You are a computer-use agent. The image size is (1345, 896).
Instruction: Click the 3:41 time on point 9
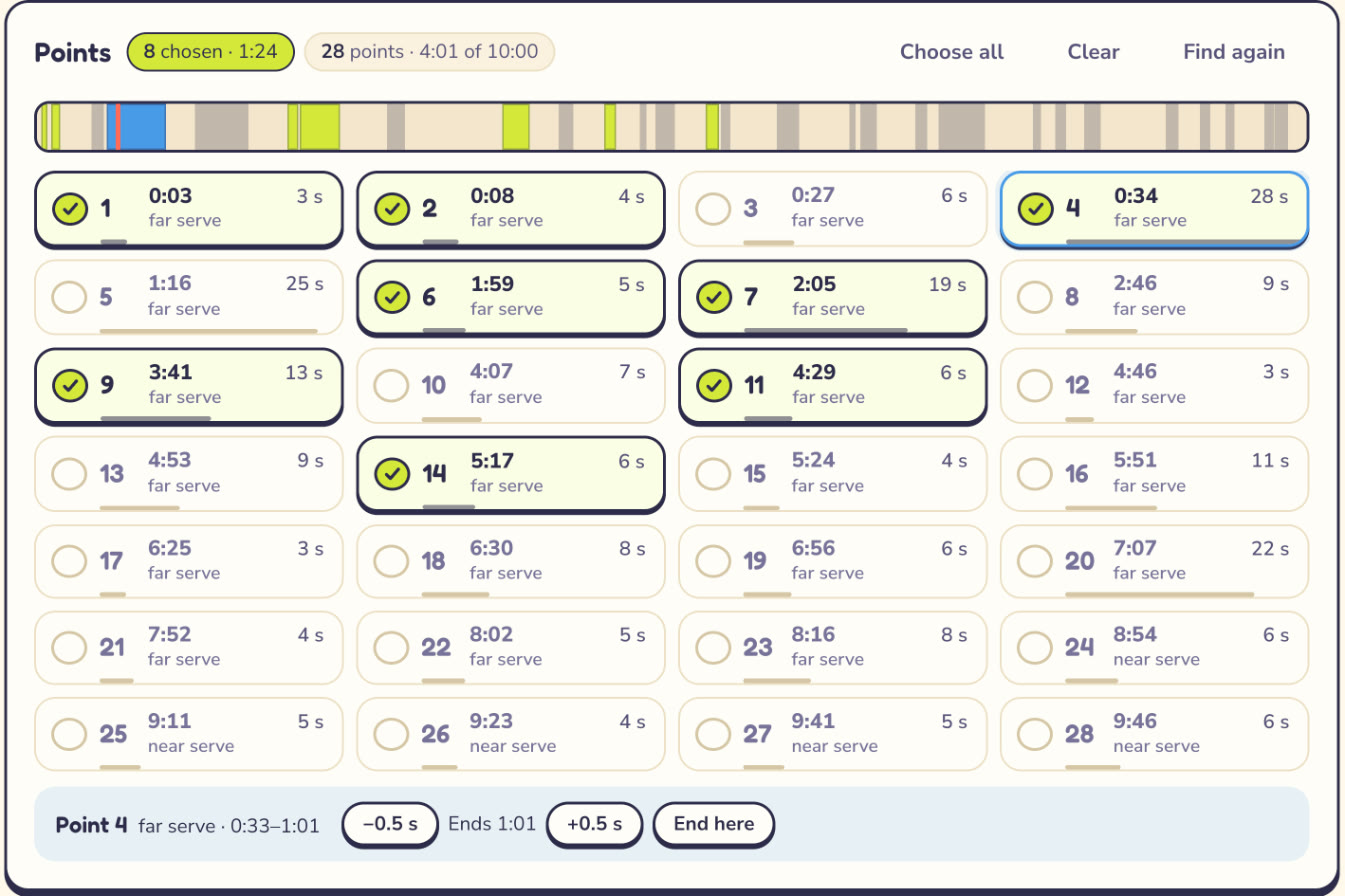pyautogui.click(x=170, y=373)
